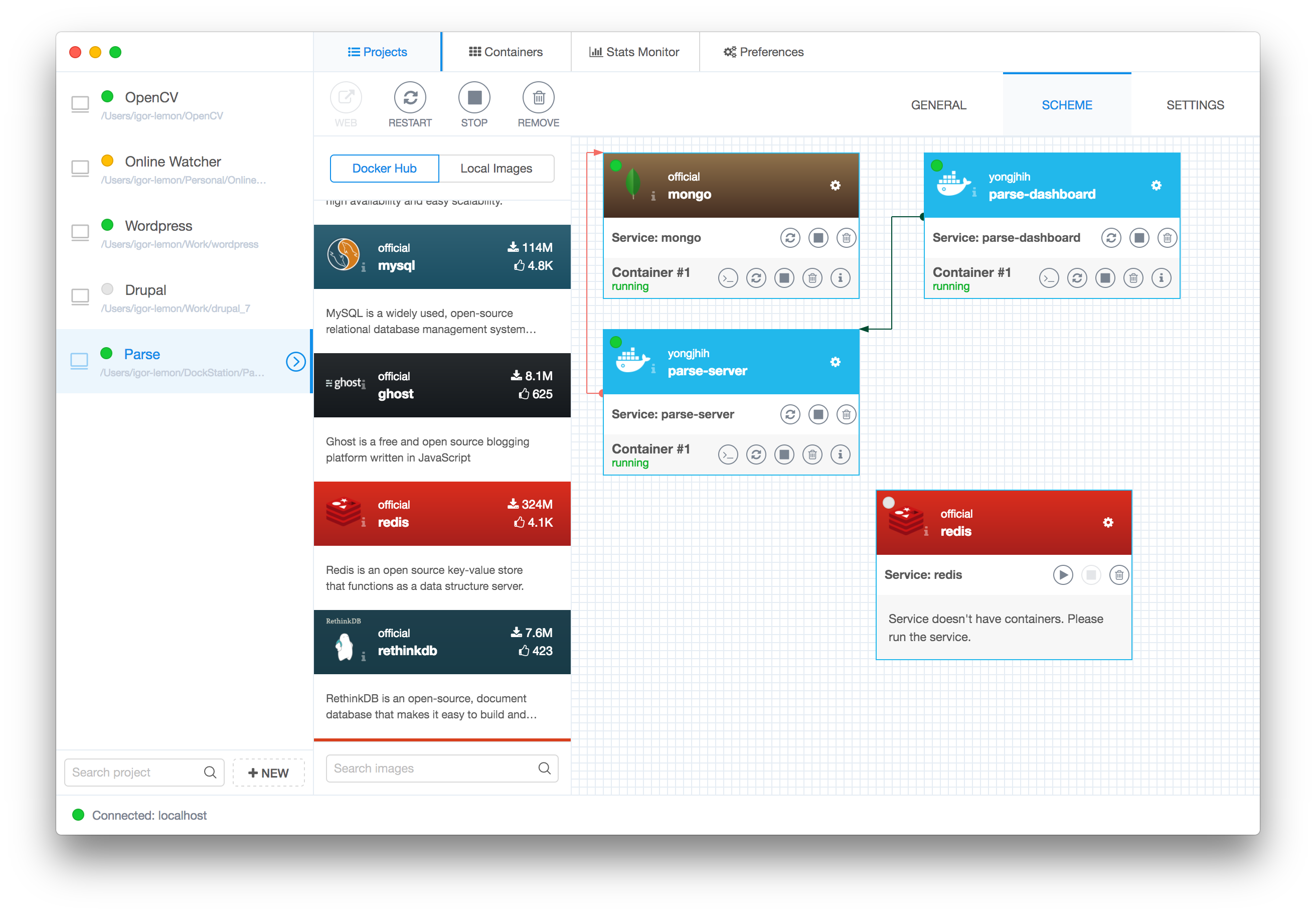Click the Docker Hub logo icon in search panel
The height and width of the screenshot is (915, 1316).
[385, 168]
